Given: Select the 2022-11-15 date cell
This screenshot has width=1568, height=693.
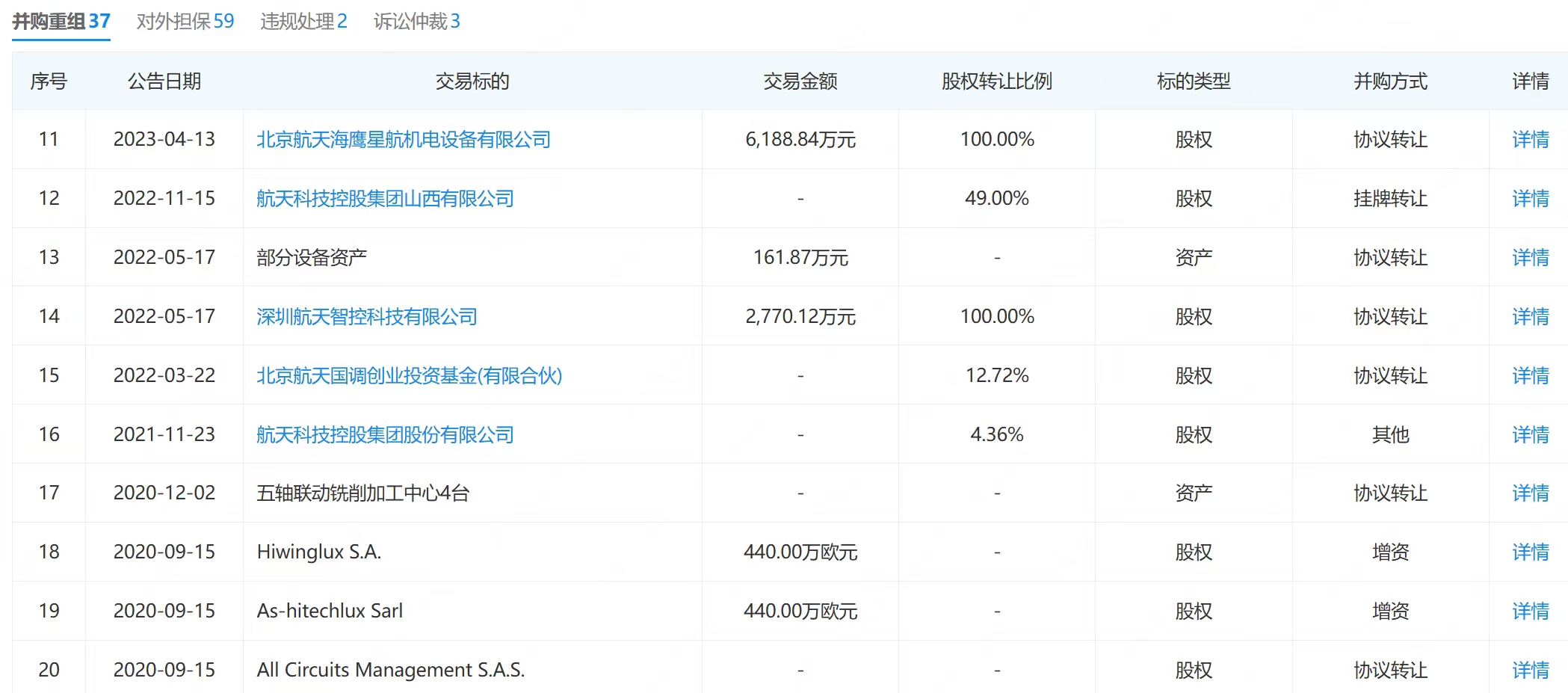Looking at the screenshot, I should 164,199.
